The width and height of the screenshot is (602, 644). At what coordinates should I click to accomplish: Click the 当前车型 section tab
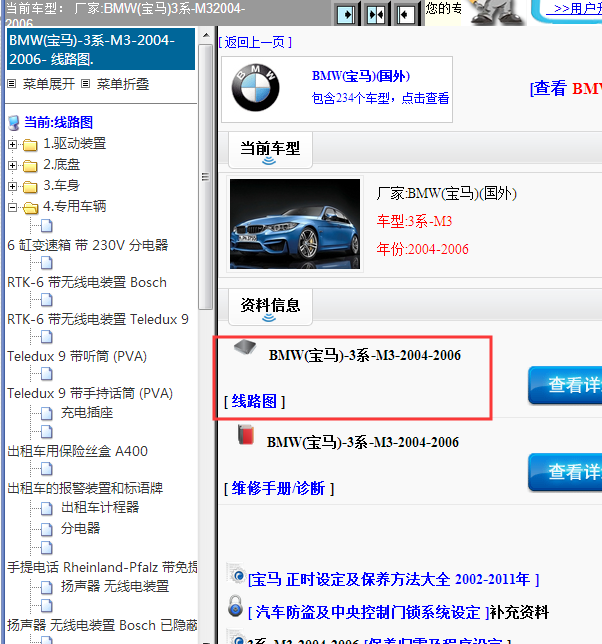[x=270, y=150]
